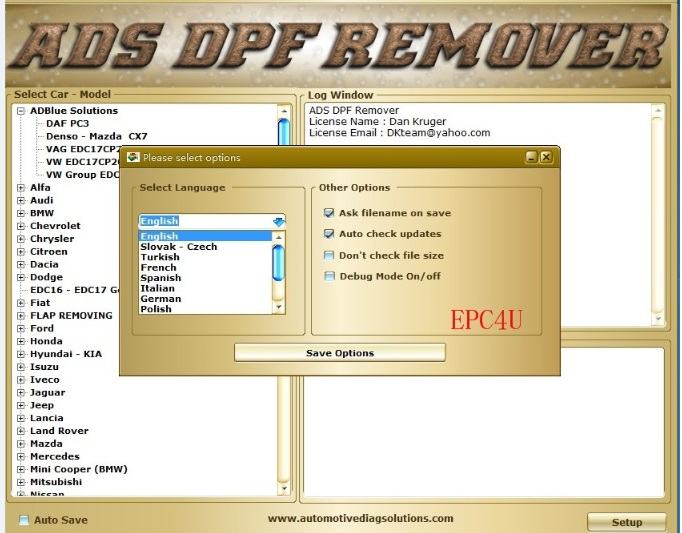
Task: Click the language list scrollbar thumb
Action: [x=278, y=263]
